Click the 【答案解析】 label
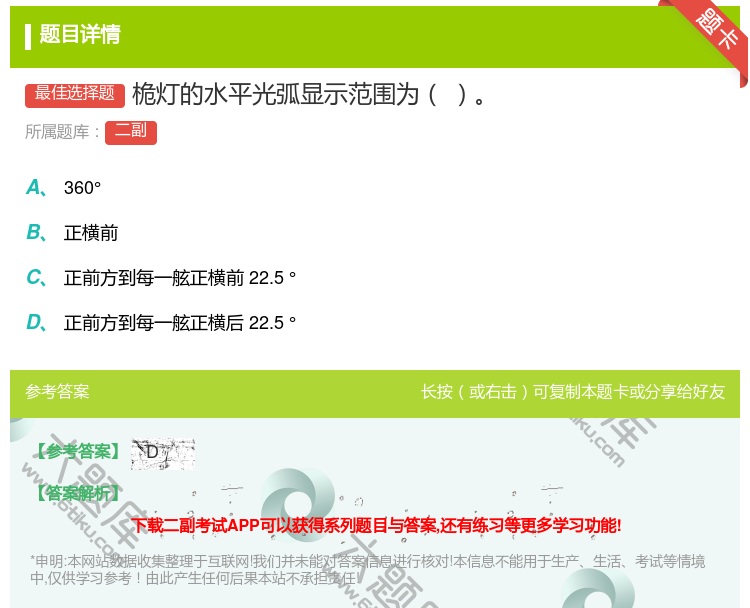 point(78,493)
